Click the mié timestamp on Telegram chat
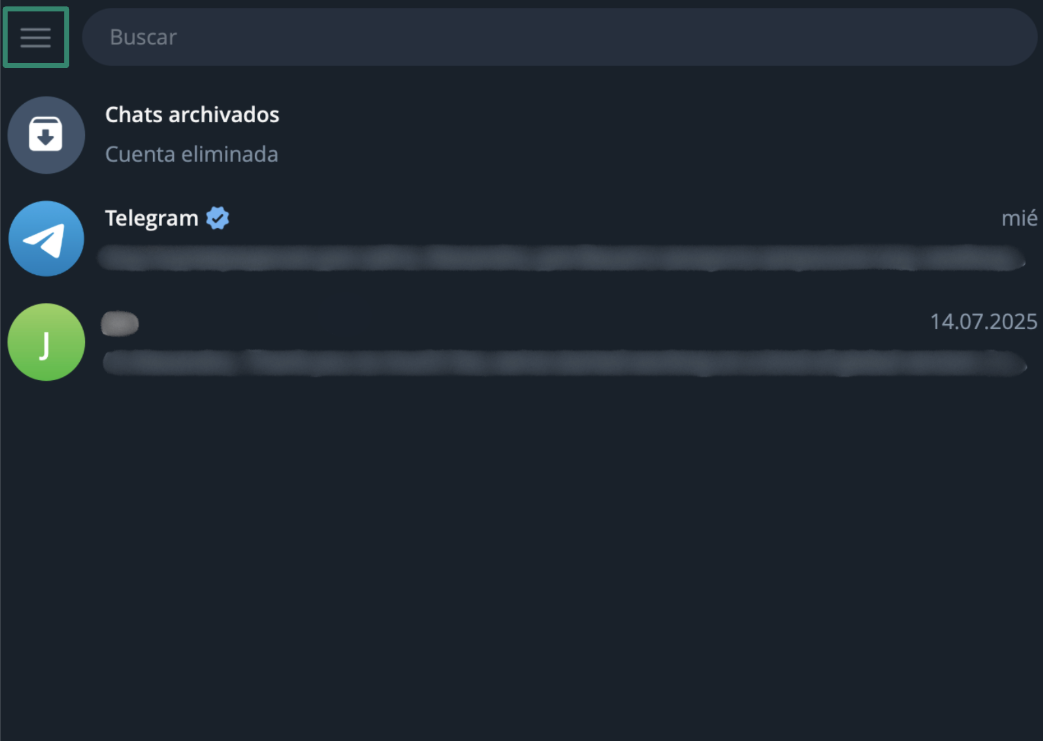 (x=1019, y=218)
